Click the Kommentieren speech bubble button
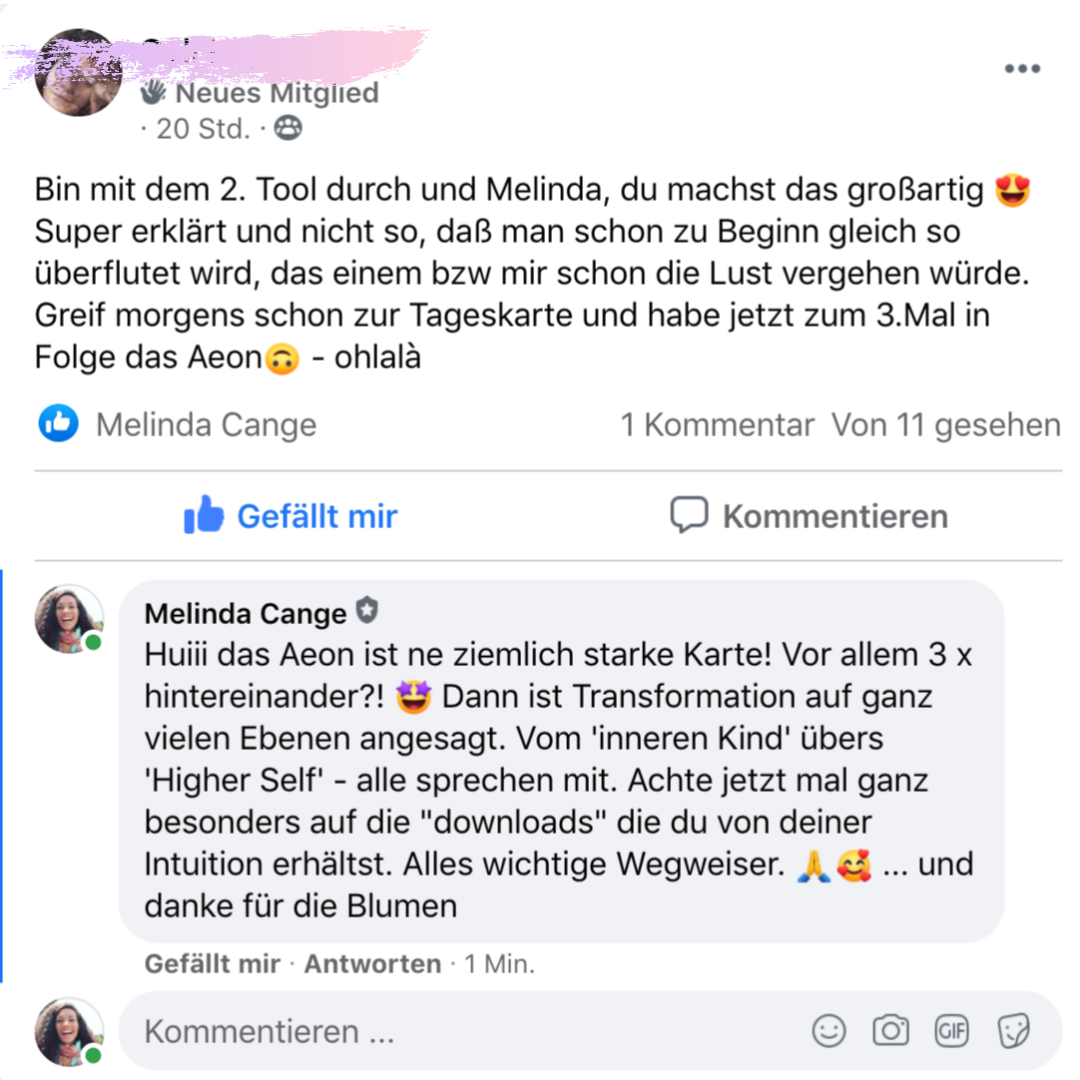1080x1080 pixels. 809,515
